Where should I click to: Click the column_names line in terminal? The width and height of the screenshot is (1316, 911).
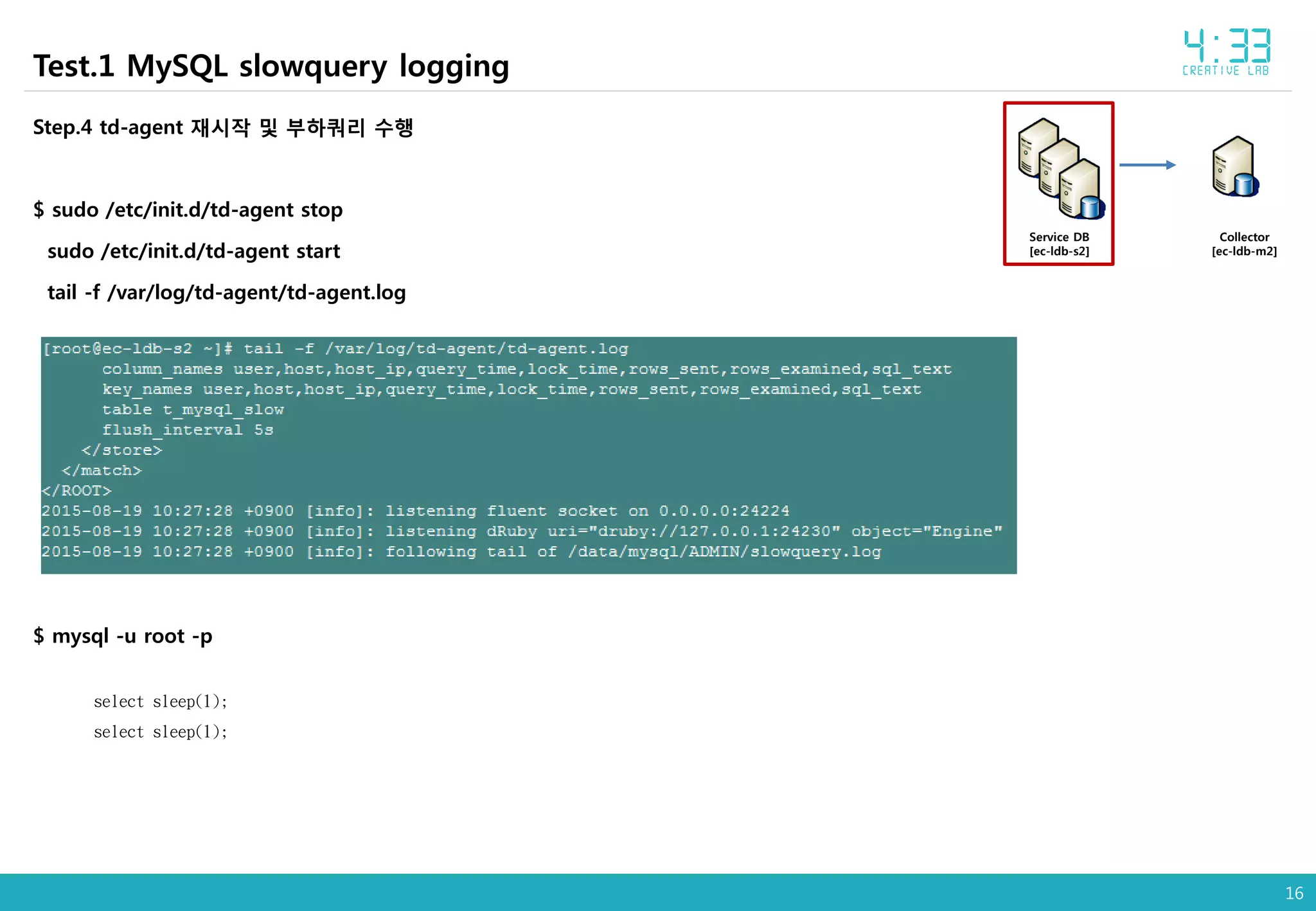click(x=526, y=369)
